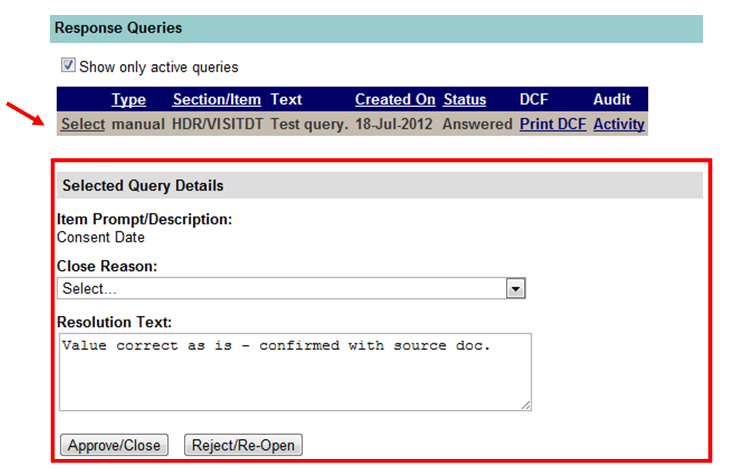Click the resize handle of Resolution Text box

pos(526,405)
